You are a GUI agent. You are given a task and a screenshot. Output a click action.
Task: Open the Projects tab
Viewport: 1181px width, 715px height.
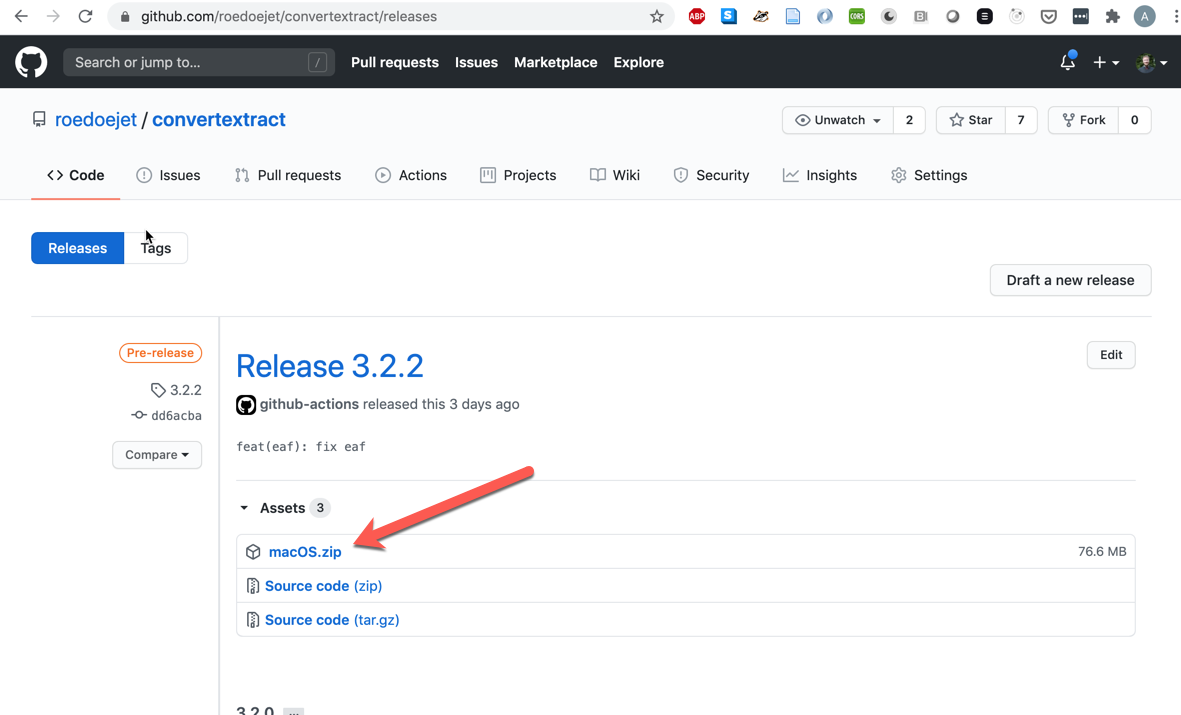click(x=517, y=175)
